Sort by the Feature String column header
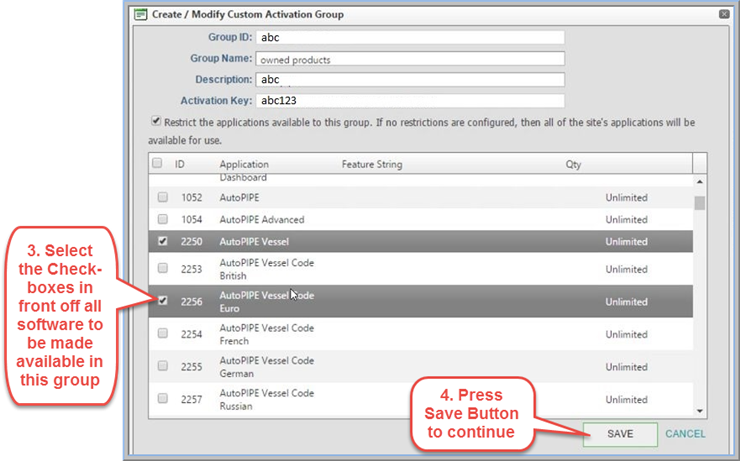The height and width of the screenshot is (461, 740). [372, 164]
